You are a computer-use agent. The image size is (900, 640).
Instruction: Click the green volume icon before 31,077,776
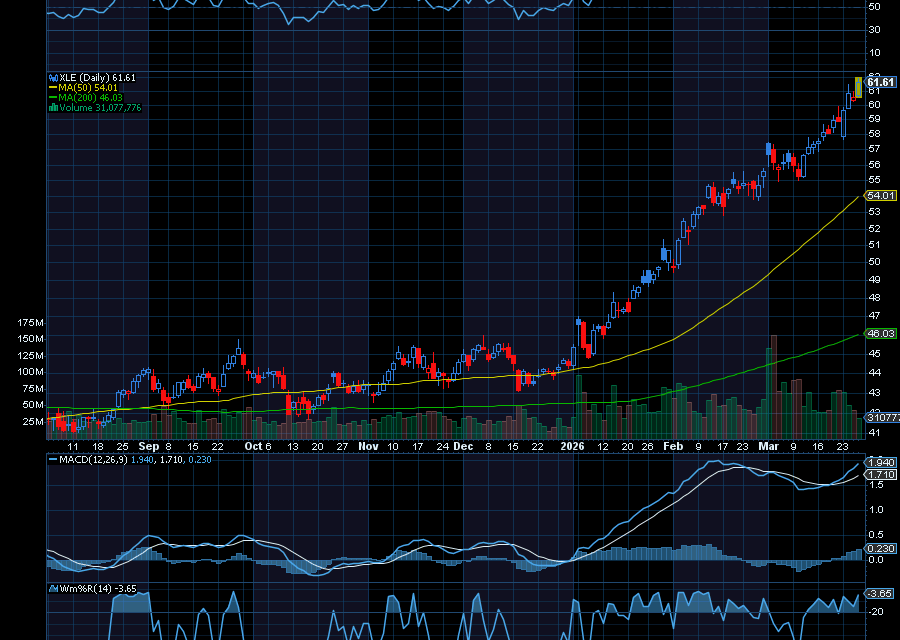pos(53,108)
